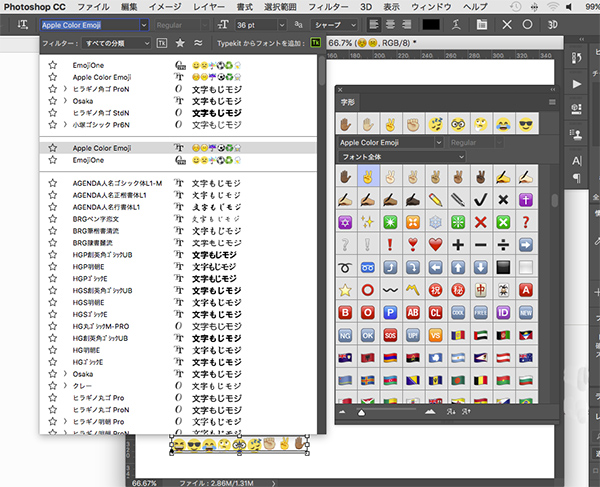Viewport: 600px width, 487px height.
Task: Favorite the HGS明朝E font star
Action: pyautogui.click(x=53, y=302)
